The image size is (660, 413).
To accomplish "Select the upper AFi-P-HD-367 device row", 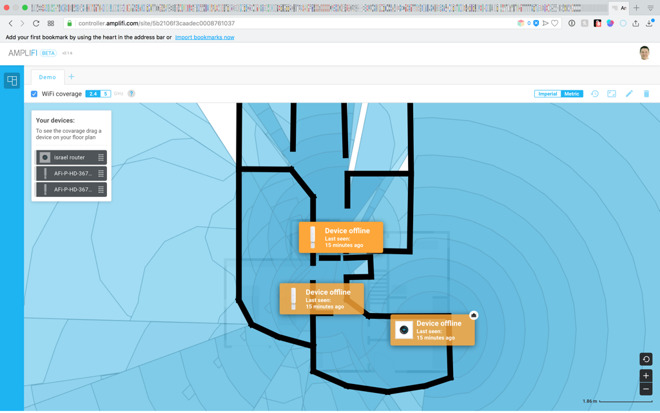I will (x=71, y=173).
